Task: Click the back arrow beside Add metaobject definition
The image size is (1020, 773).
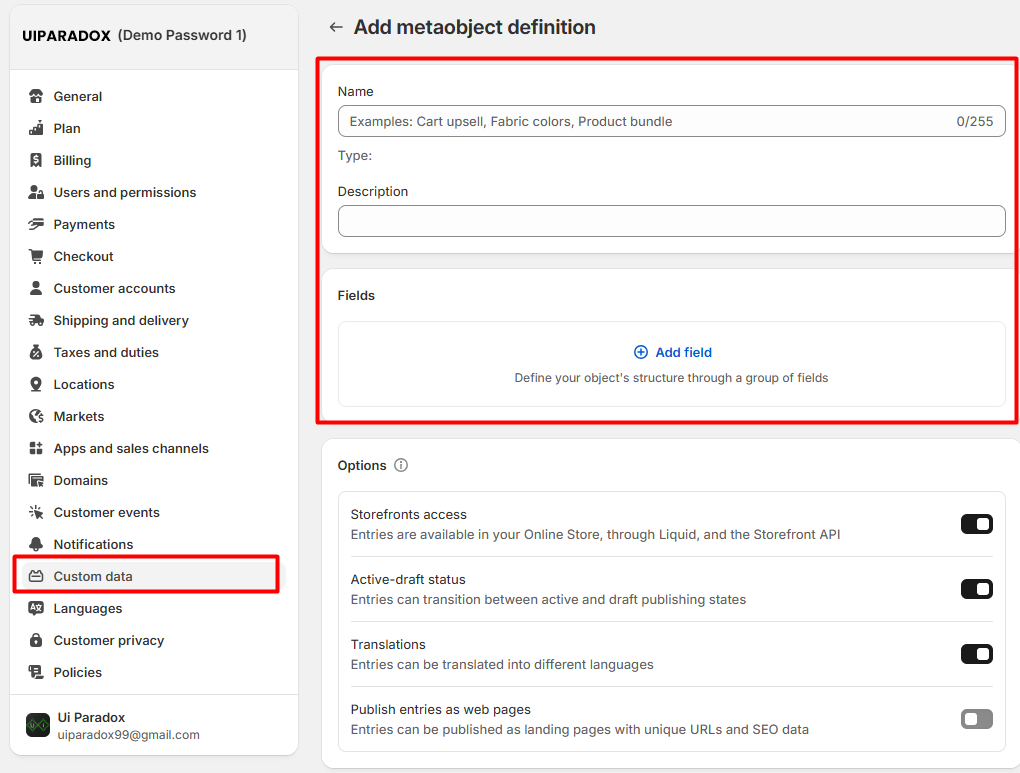Action: [336, 28]
